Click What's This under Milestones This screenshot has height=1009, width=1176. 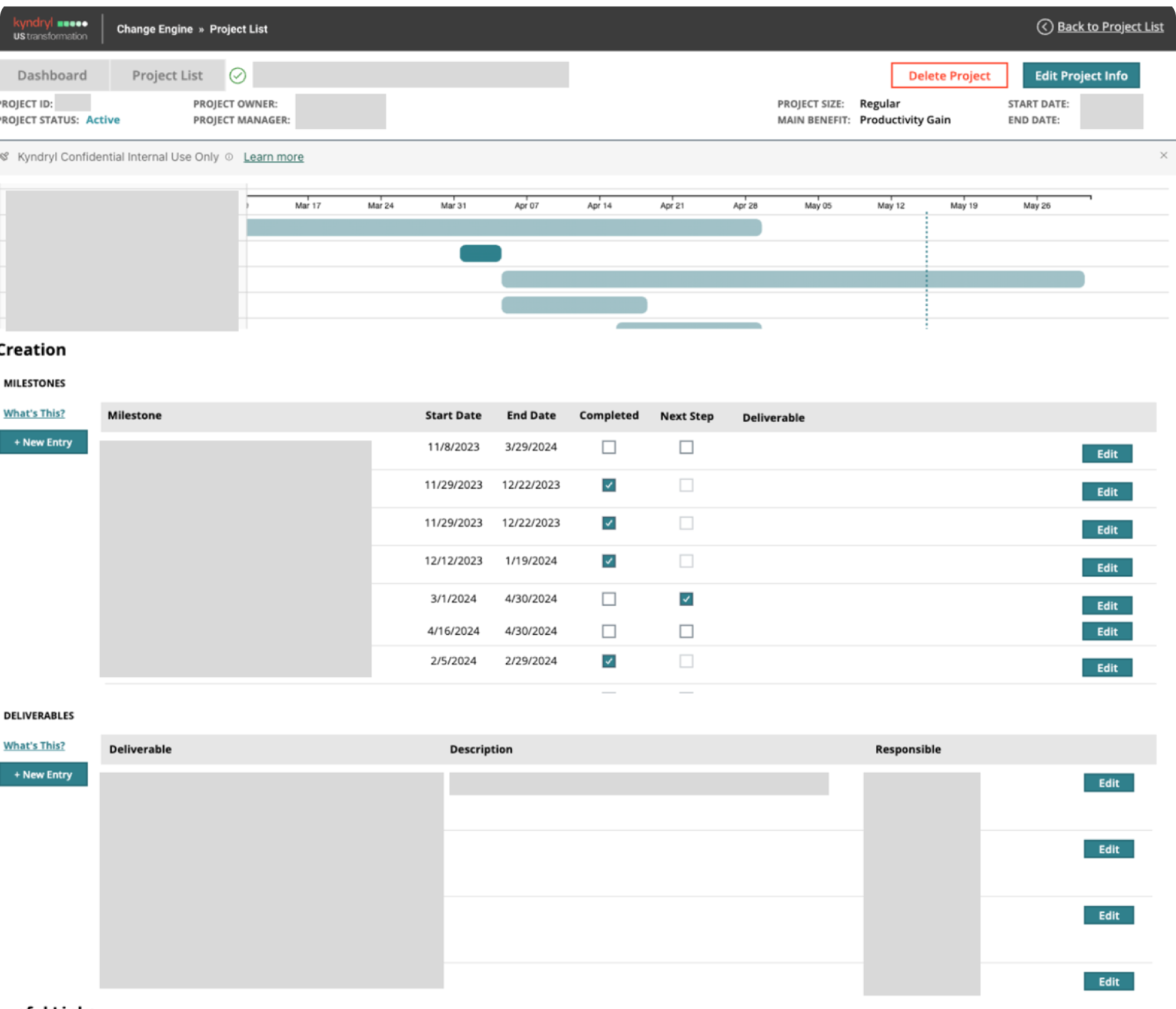(x=34, y=413)
